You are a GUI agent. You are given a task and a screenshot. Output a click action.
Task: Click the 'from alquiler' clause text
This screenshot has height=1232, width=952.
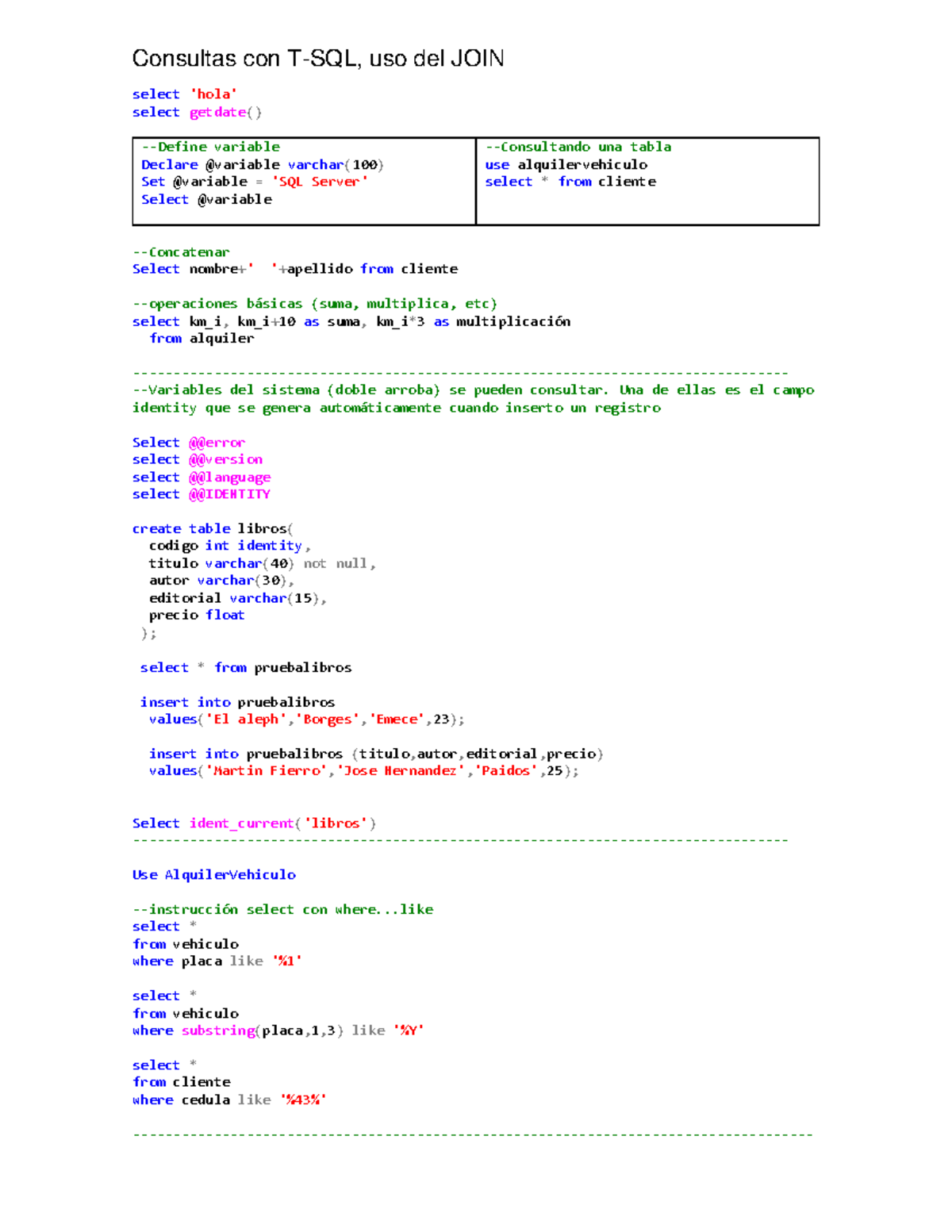(x=201, y=338)
